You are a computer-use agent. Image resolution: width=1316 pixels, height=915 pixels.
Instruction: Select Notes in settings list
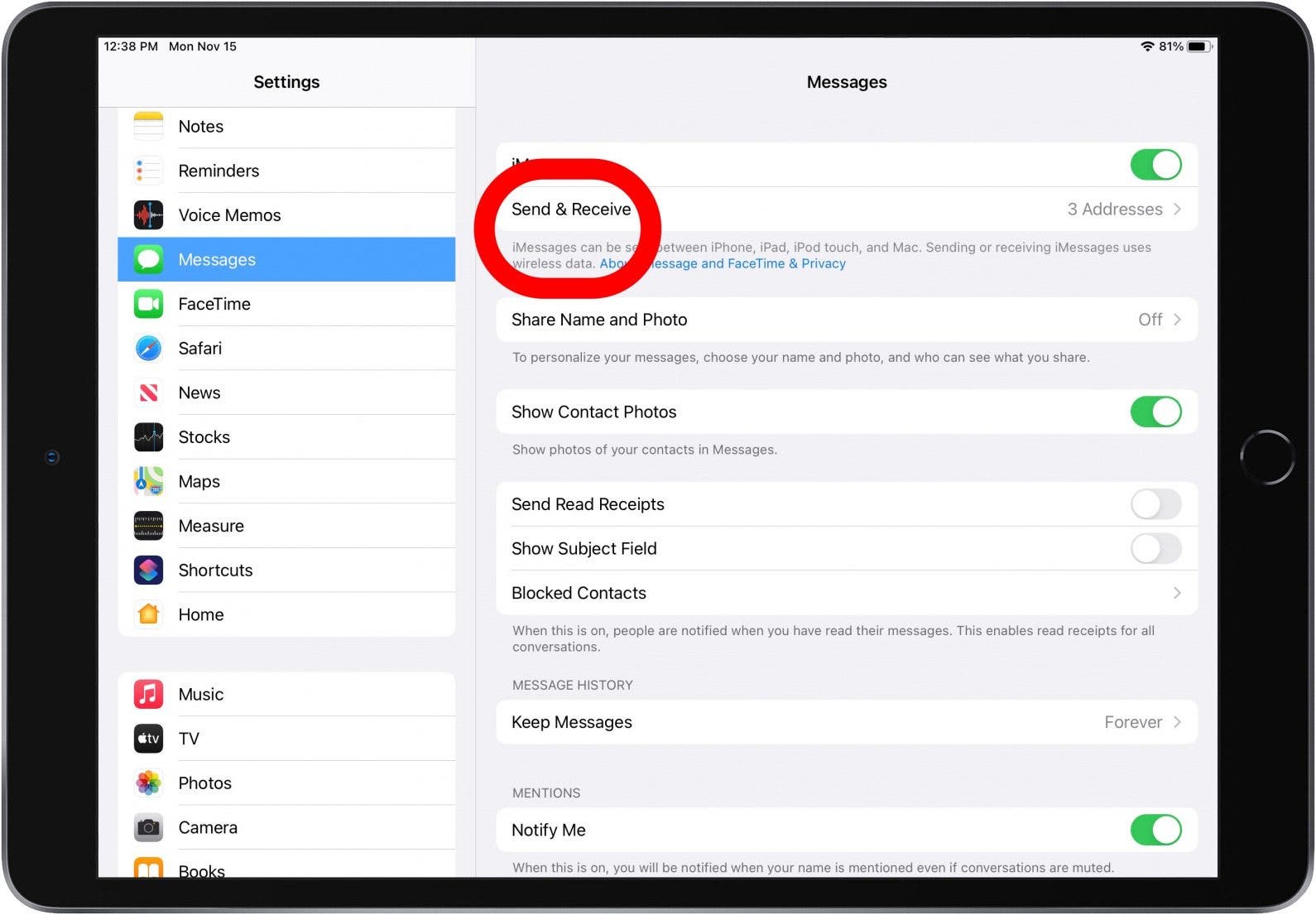pos(286,126)
